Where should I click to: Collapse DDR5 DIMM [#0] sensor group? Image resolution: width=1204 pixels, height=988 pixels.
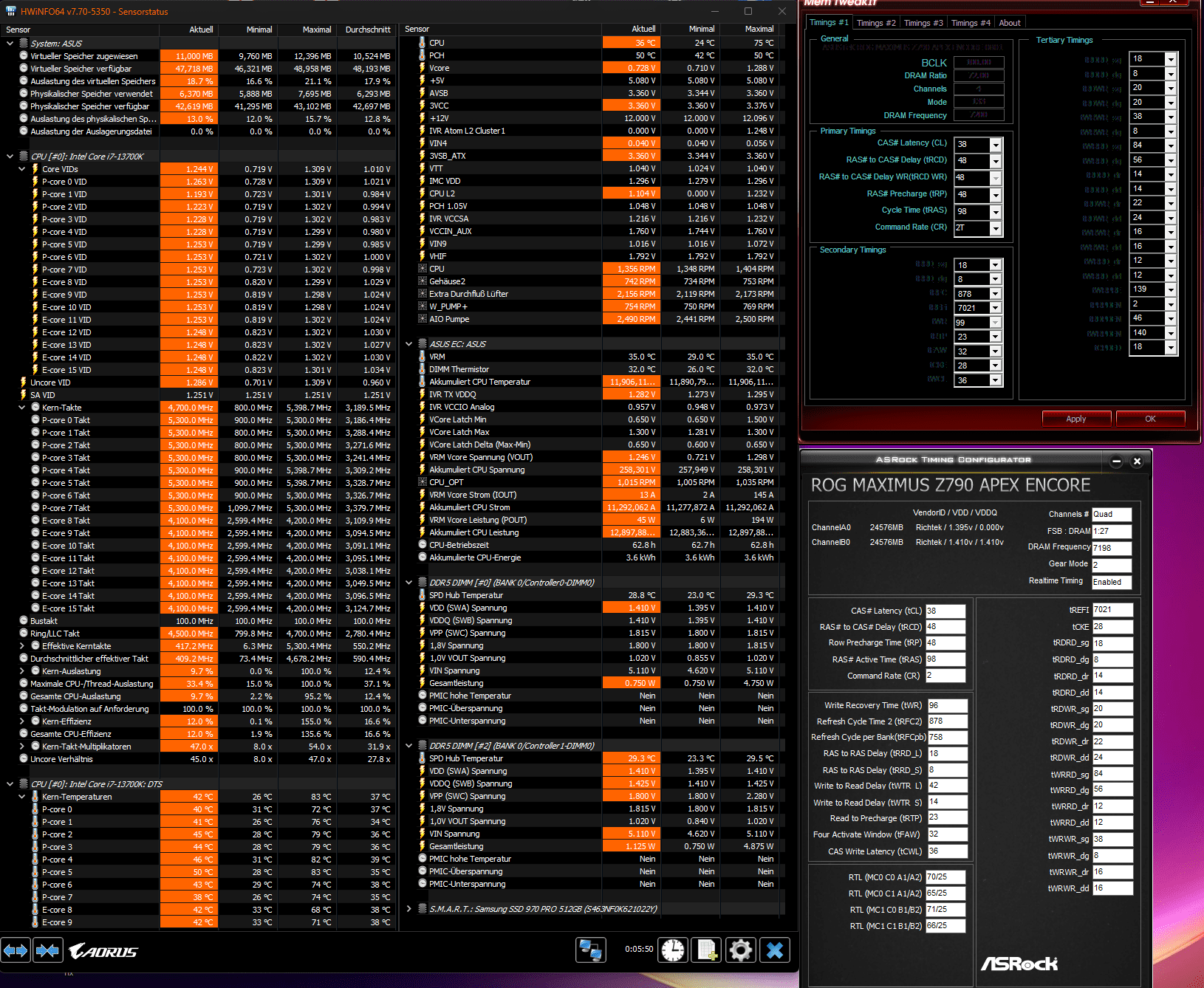[408, 583]
